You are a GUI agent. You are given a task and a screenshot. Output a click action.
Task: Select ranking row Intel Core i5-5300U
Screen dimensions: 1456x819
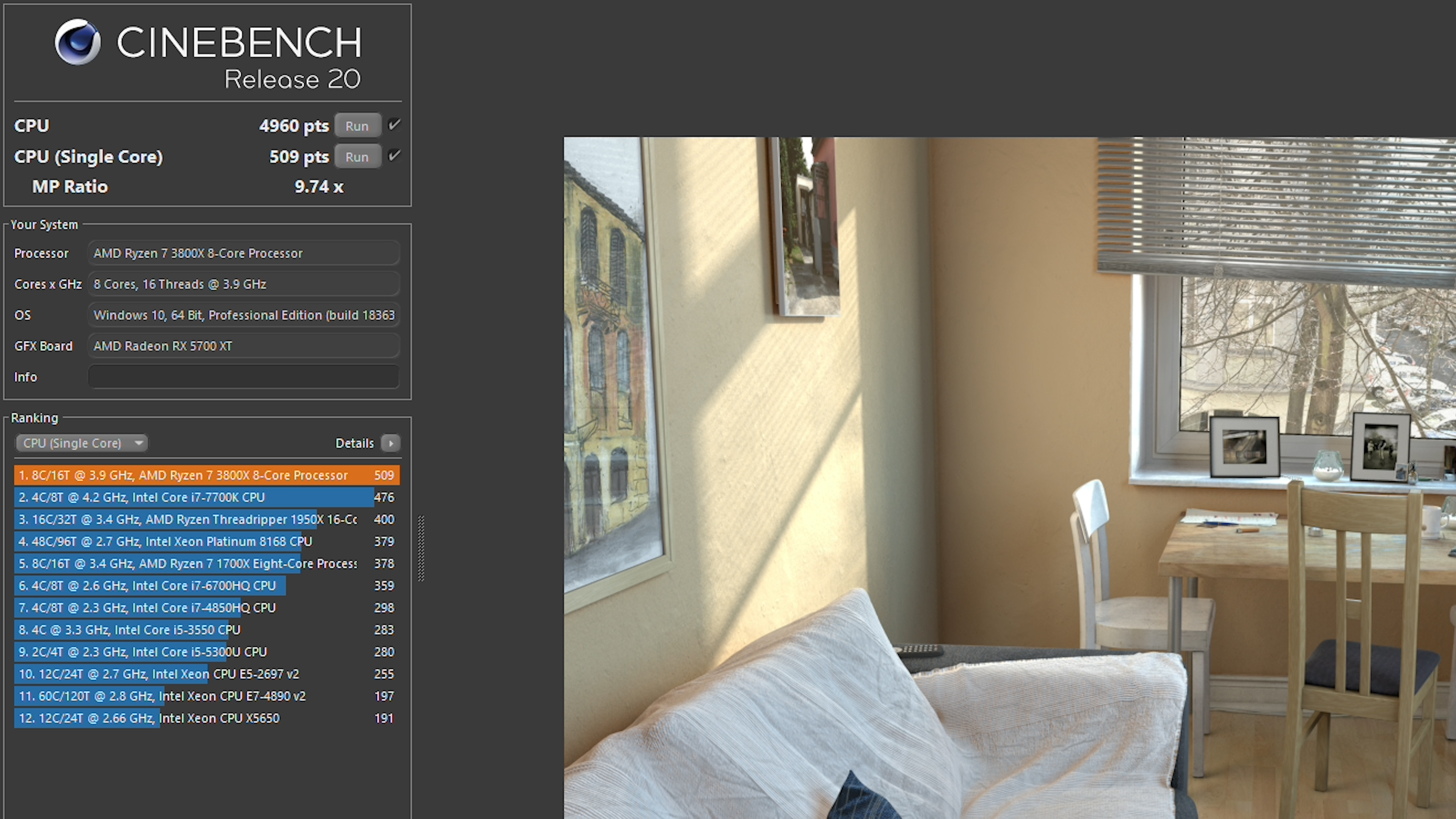(207, 652)
